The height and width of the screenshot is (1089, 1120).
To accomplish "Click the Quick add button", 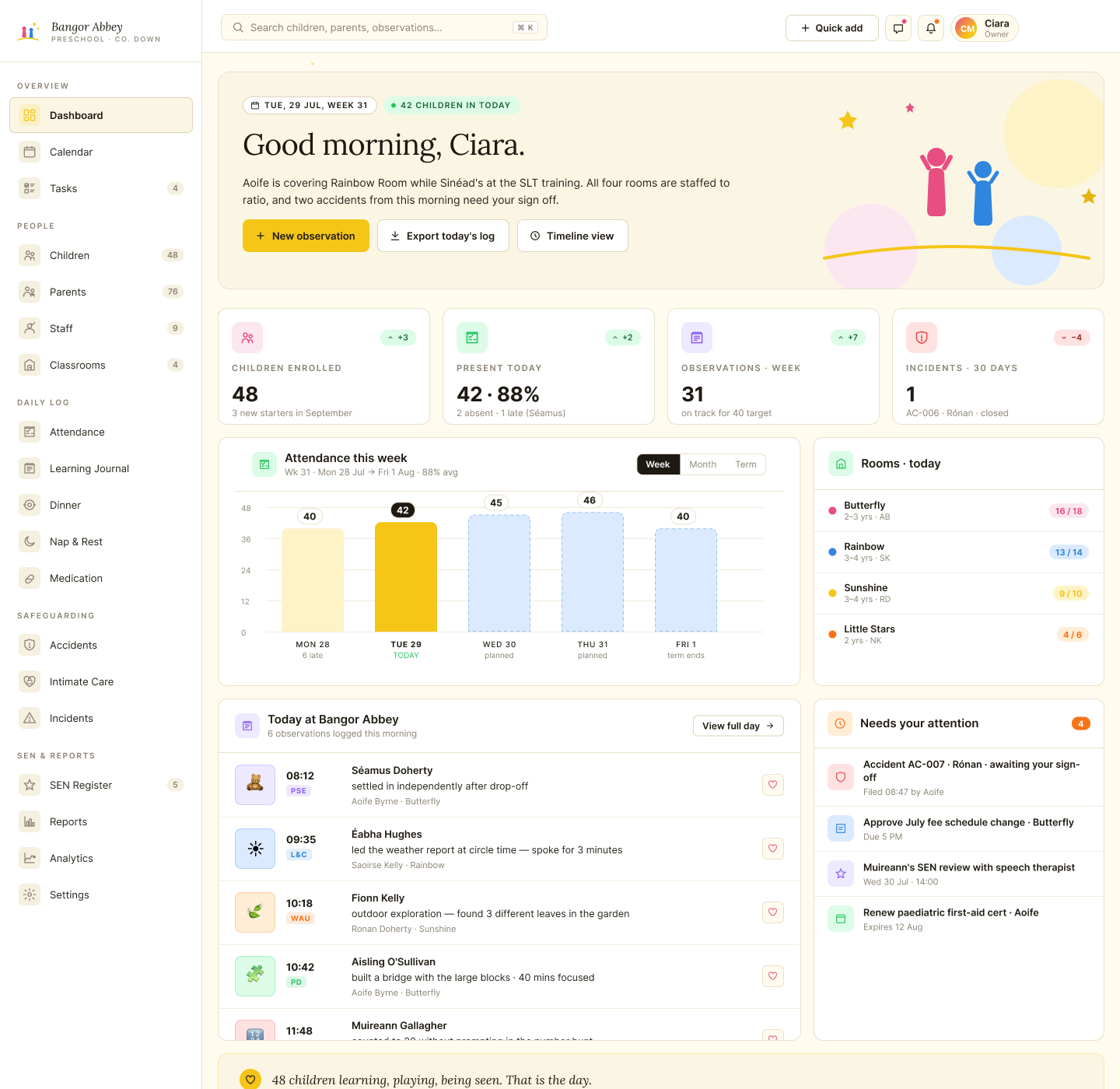I will [x=832, y=28].
